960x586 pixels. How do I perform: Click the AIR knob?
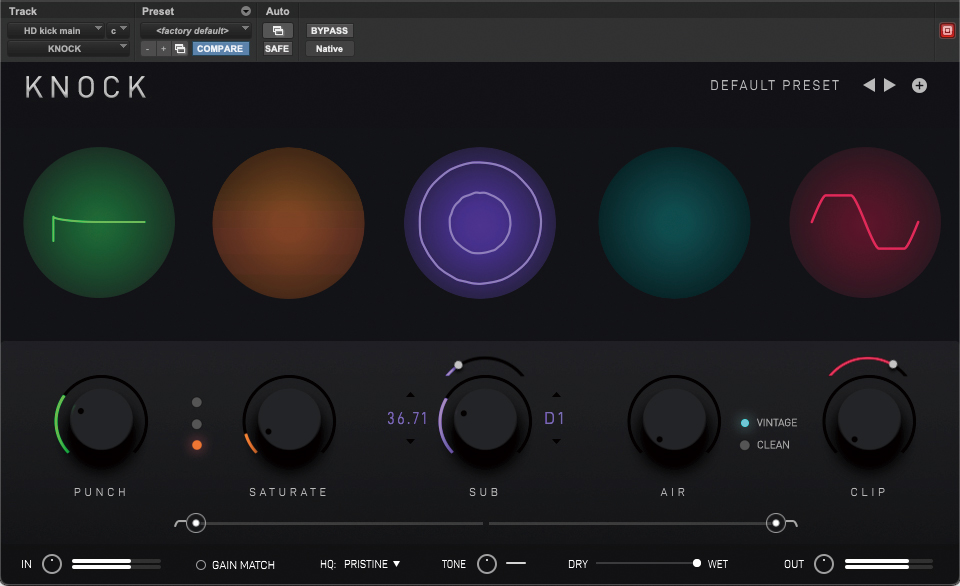tap(674, 420)
